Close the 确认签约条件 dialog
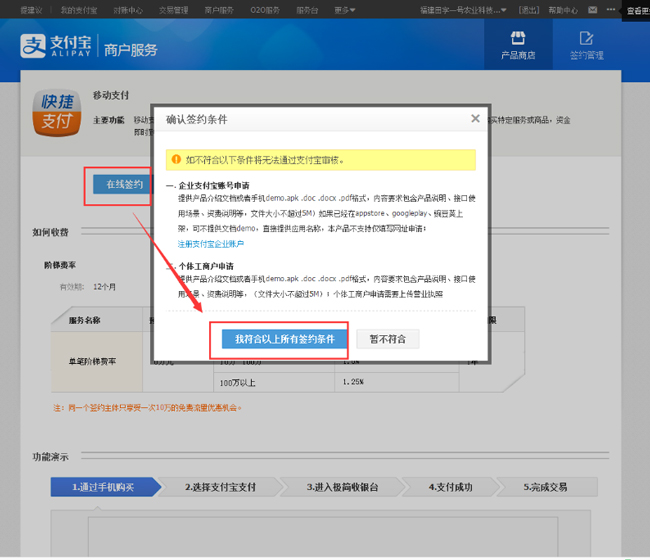The image size is (650, 560). (475, 119)
